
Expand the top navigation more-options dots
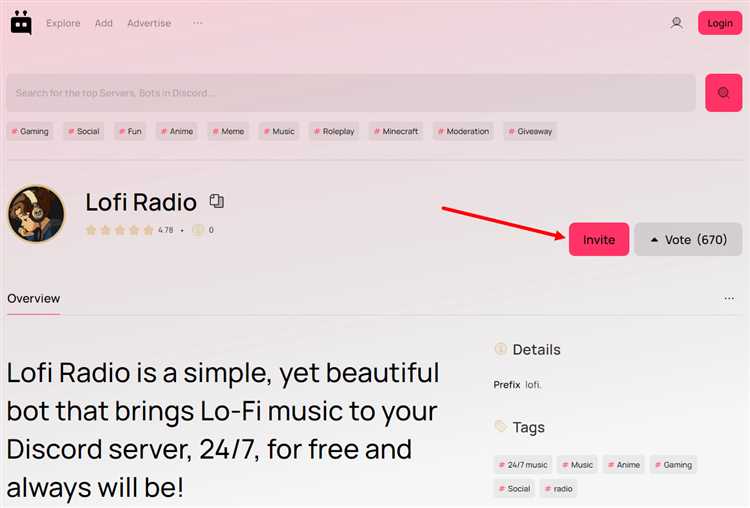point(198,22)
